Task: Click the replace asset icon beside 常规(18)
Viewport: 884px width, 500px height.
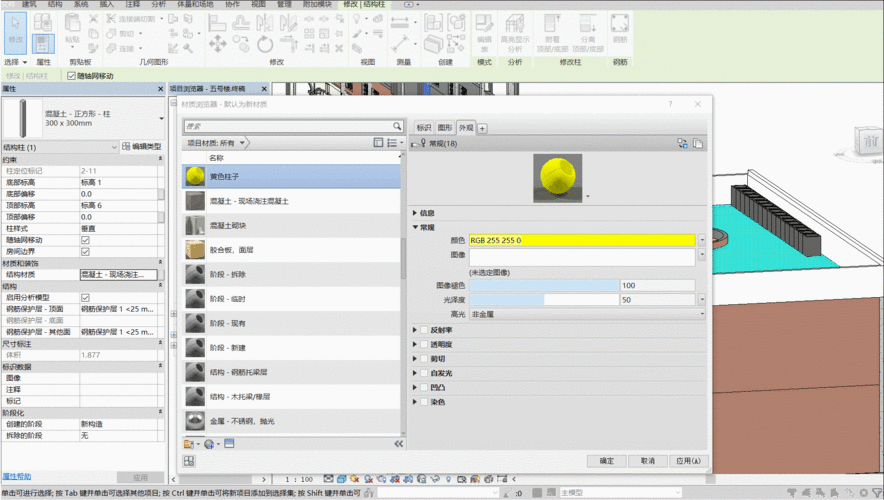Action: [x=681, y=144]
